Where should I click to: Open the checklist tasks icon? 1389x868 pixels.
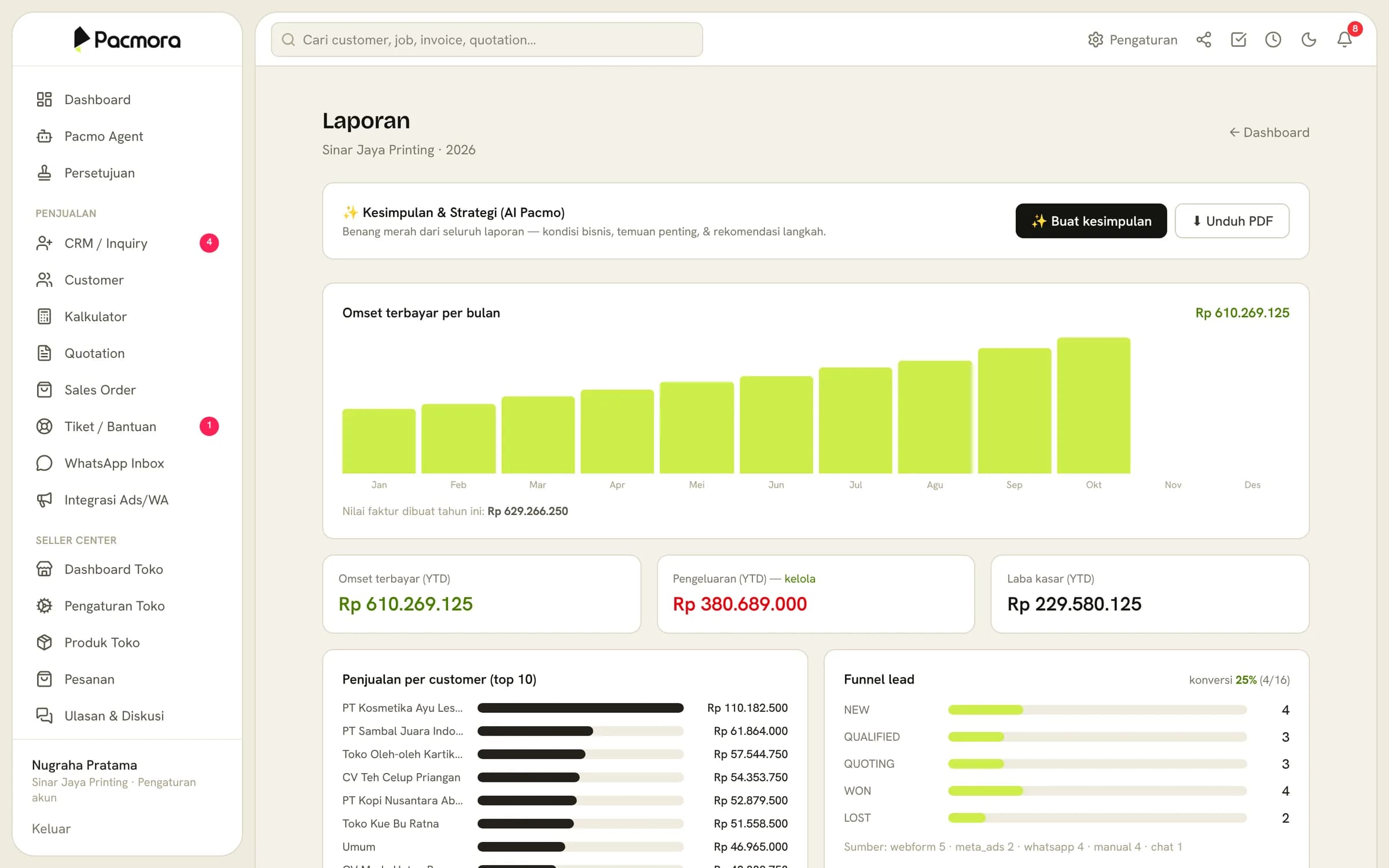1239,39
